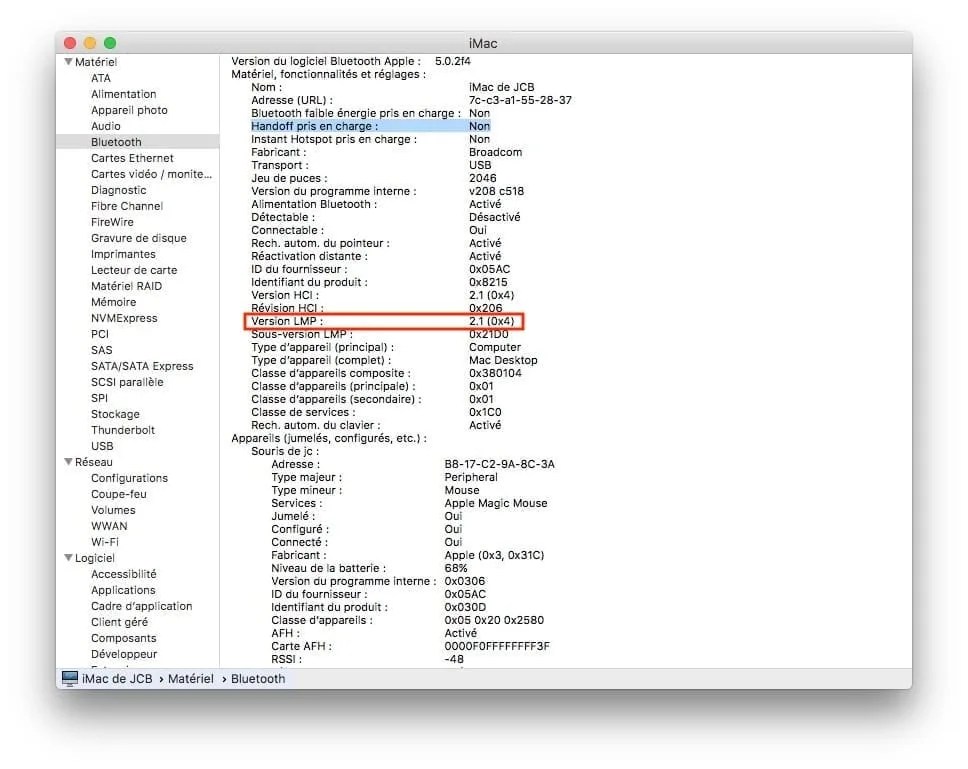The image size is (968, 769).
Task: Click the 'Carte AFH' value 0000F0FFFFFFFF3F
Action: 497,646
